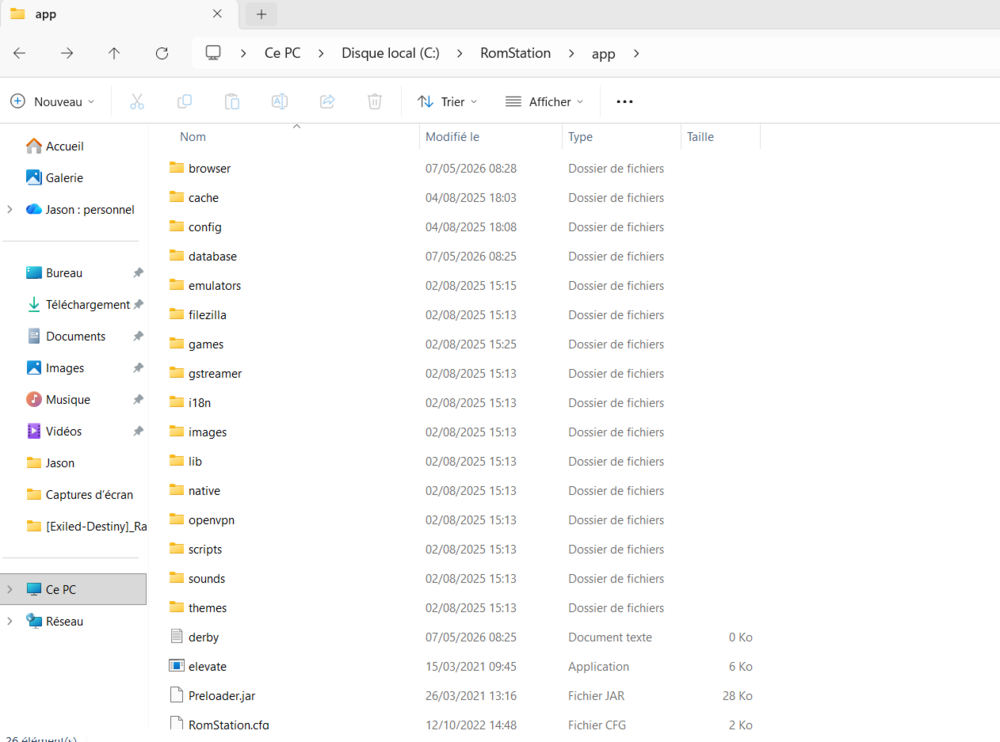Select the elevate application file
Viewport: 1000px width, 742px height.
click(x=207, y=667)
